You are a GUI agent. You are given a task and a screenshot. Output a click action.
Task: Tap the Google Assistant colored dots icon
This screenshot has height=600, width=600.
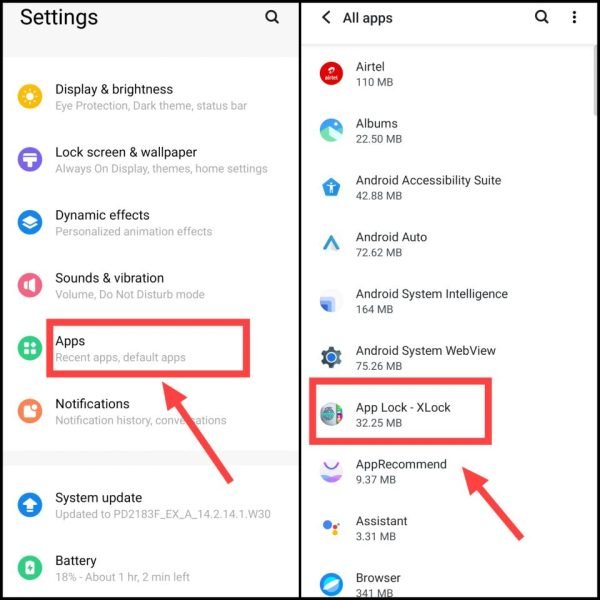click(331, 527)
